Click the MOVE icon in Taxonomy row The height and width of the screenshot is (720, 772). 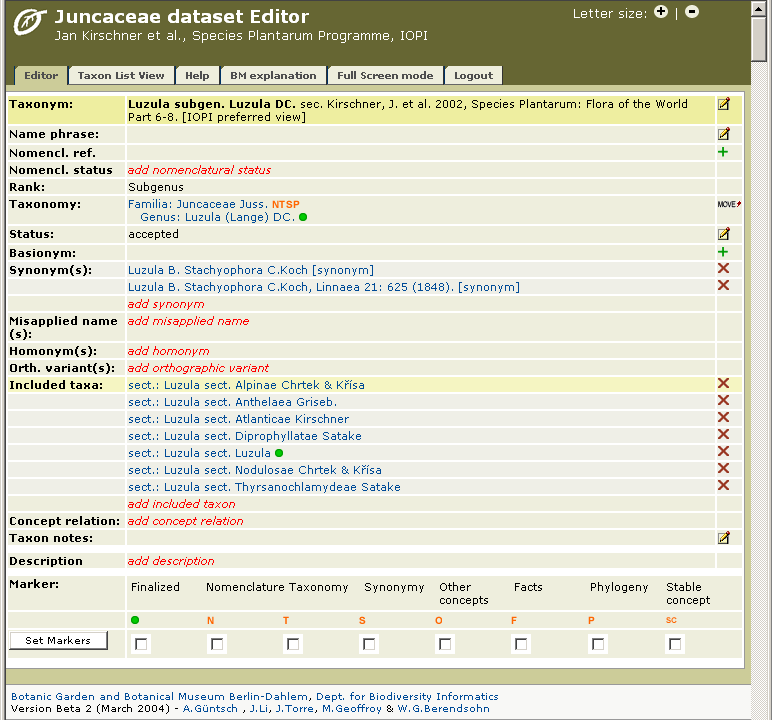click(729, 204)
